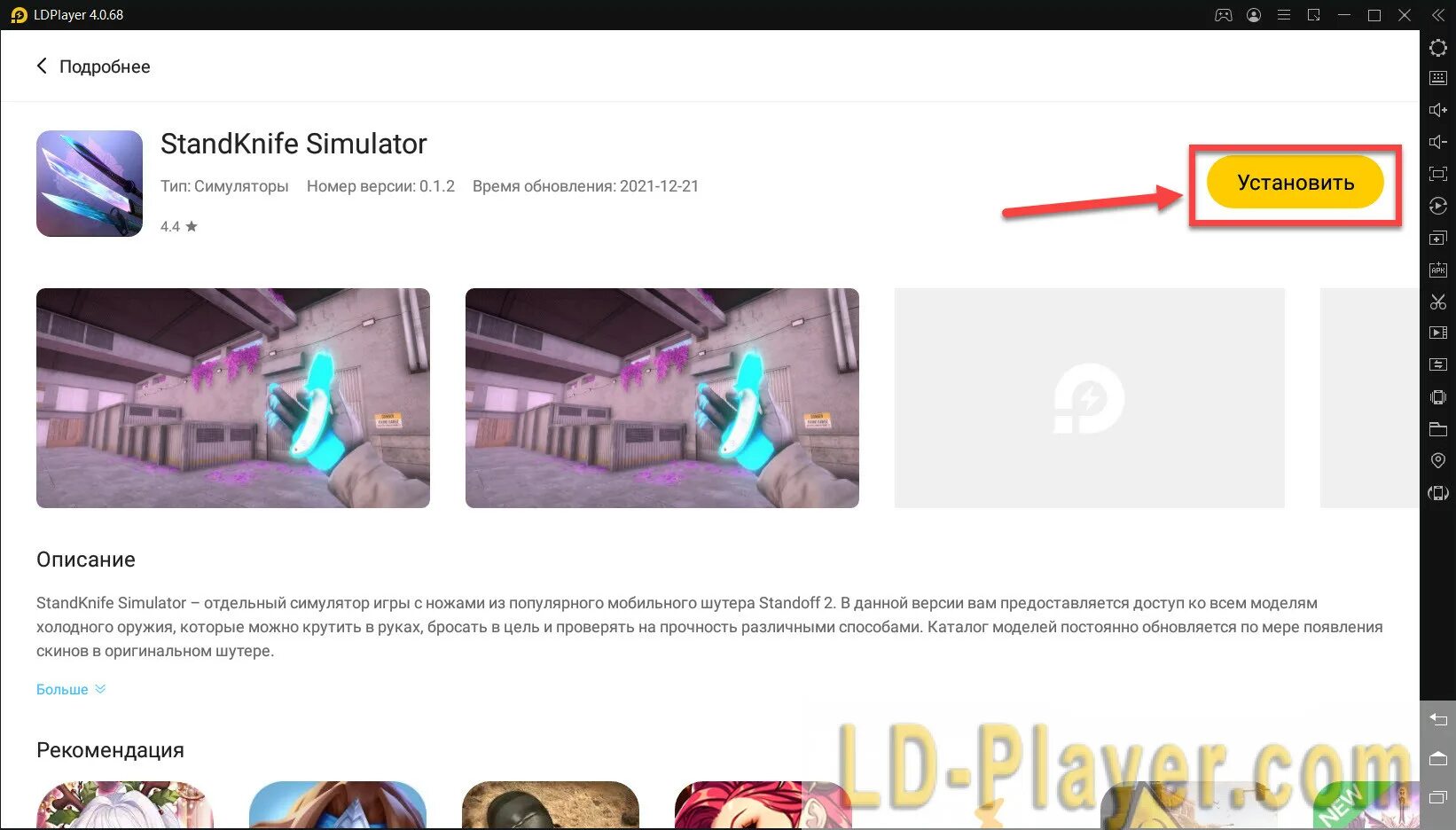Toggle fullscreen mode from sidebar
Screen dimensions: 1456x830
tap(1438, 174)
